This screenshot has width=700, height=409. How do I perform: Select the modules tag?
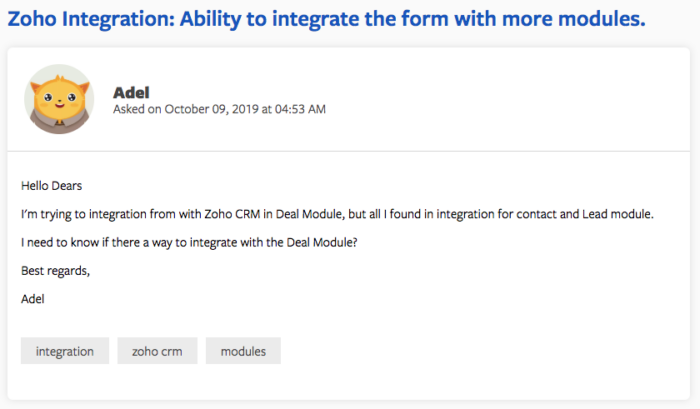(243, 351)
